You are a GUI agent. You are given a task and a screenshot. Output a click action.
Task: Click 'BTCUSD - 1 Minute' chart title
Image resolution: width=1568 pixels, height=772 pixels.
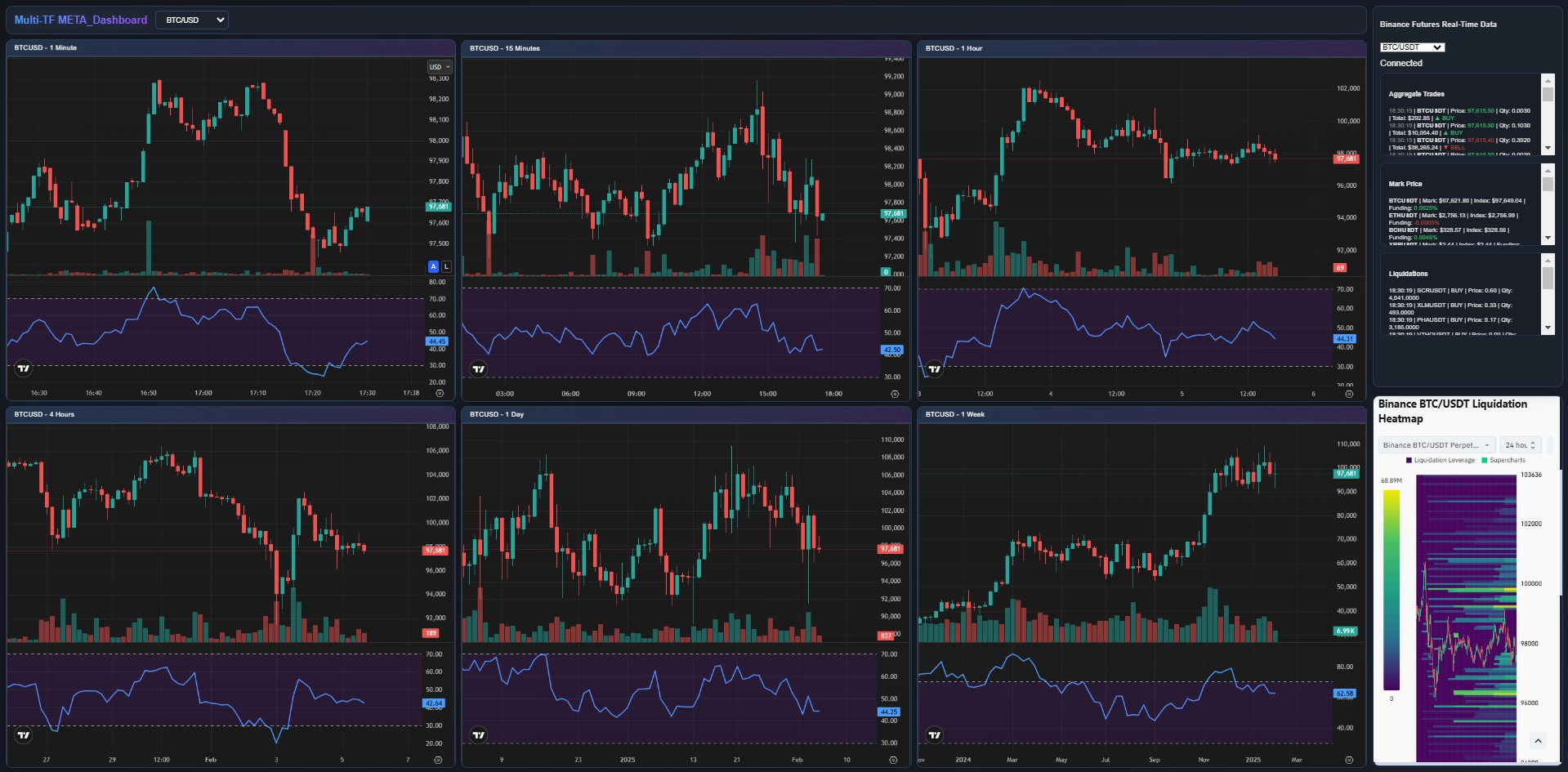click(46, 47)
